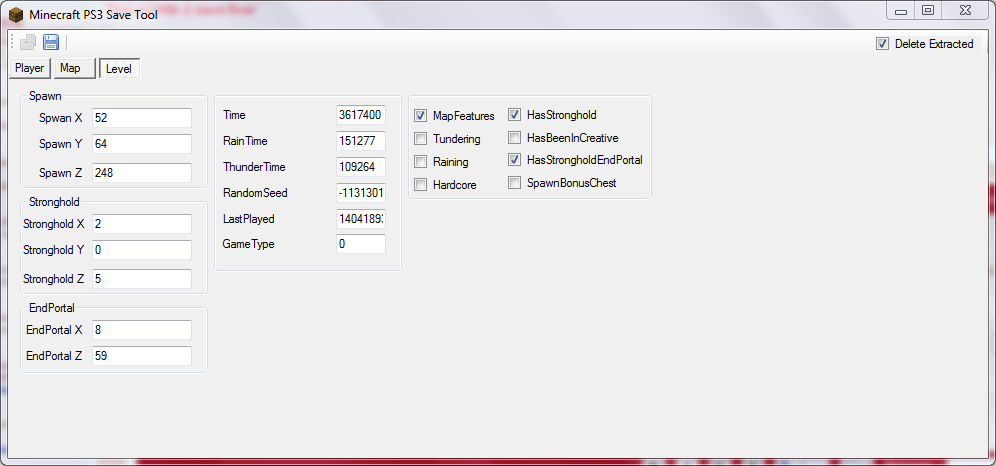Restore down the Save Tool window

tap(928, 10)
